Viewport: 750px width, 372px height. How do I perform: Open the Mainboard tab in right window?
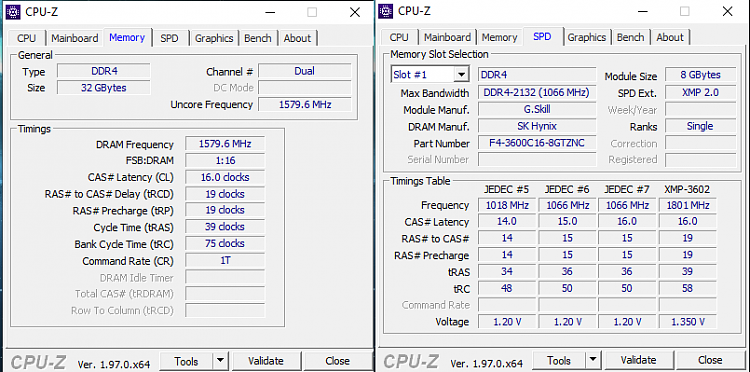coord(447,37)
